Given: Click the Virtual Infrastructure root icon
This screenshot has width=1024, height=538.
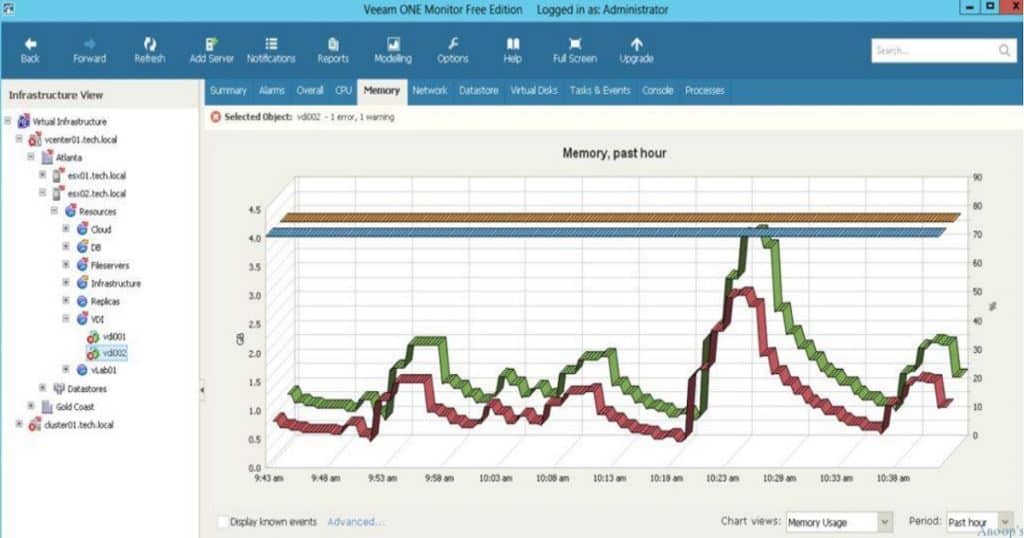Looking at the screenshot, I should pos(24,121).
